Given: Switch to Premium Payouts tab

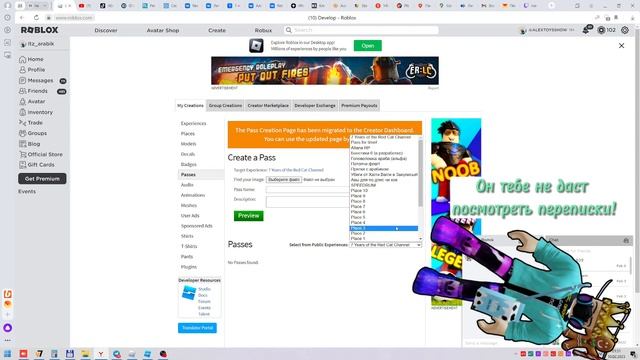Looking at the screenshot, I should 359,105.
